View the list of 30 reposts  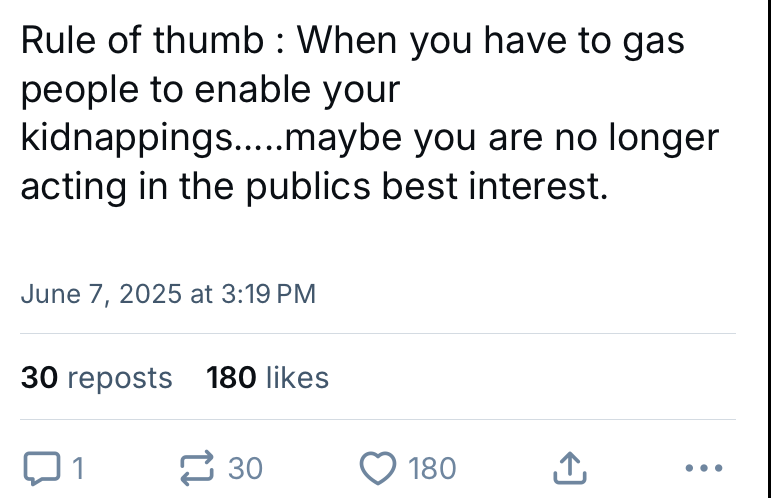coord(96,378)
